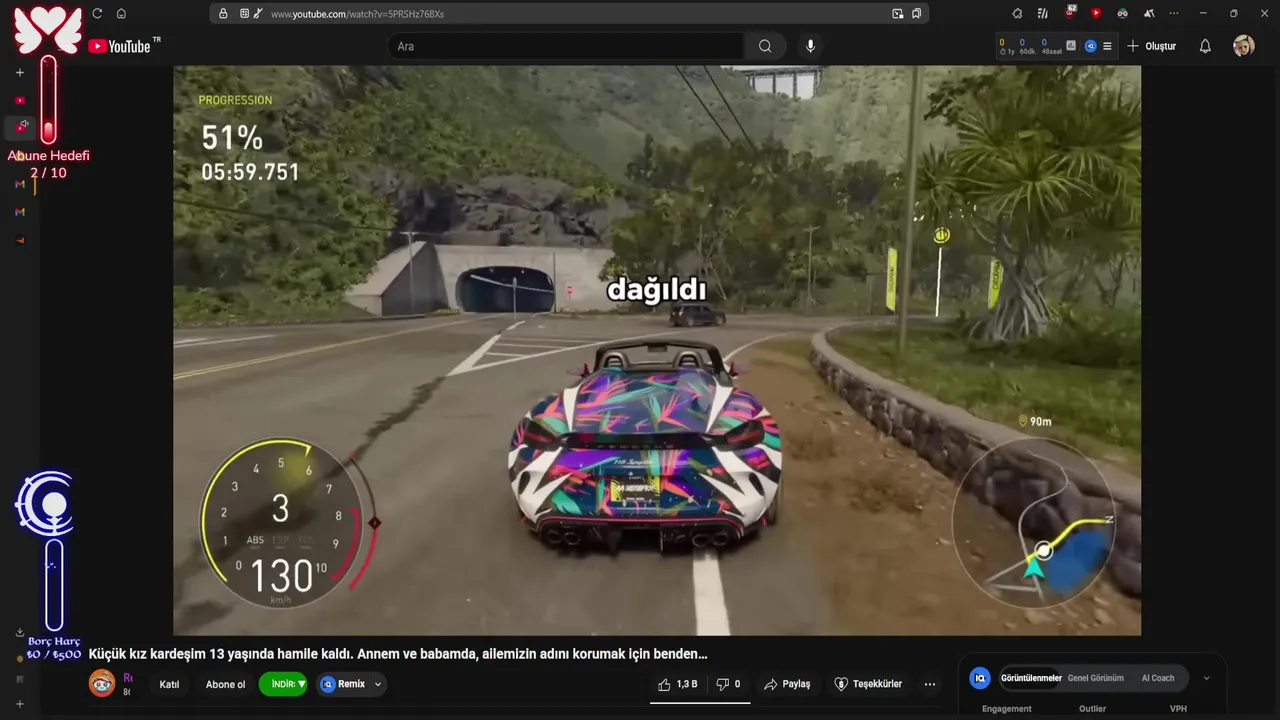1280x720 pixels.
Task: Click the Teşekkürler thanks button
Action: (x=868, y=684)
